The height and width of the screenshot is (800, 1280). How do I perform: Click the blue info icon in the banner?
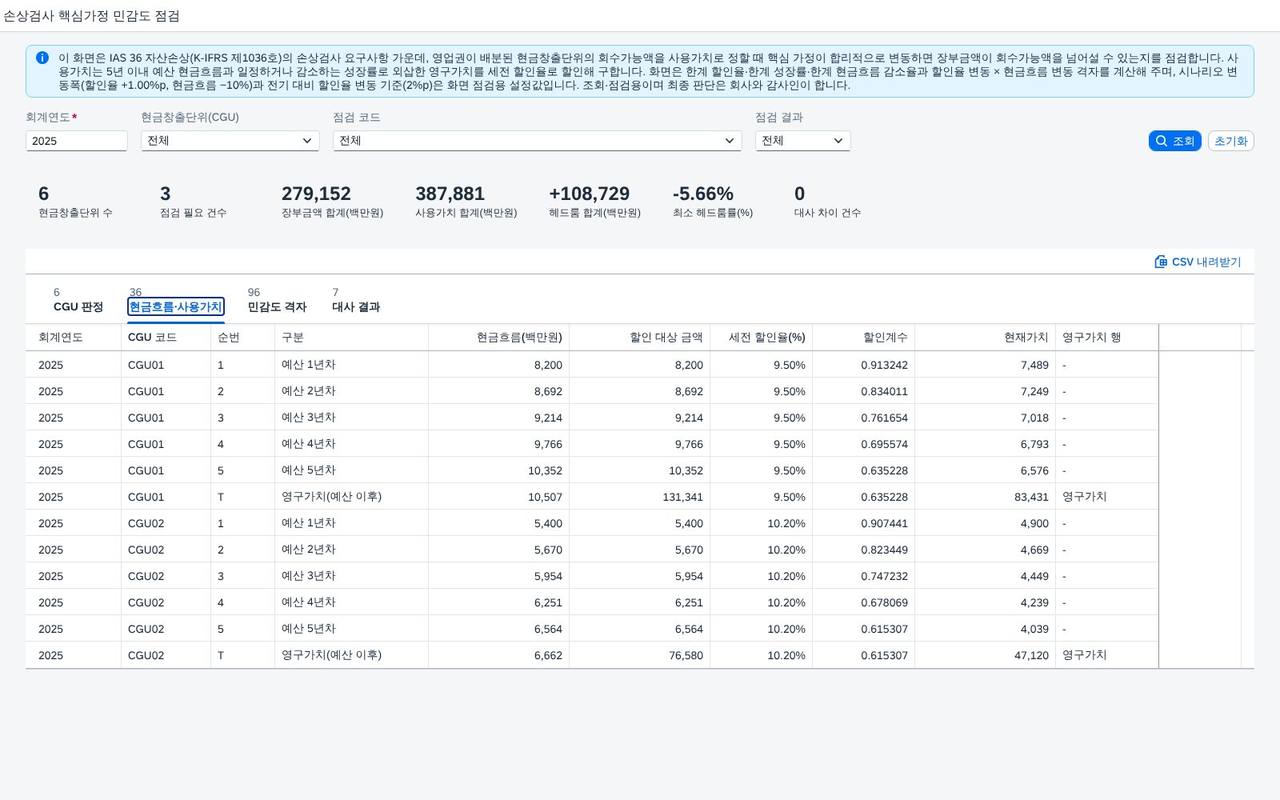[x=42, y=58]
